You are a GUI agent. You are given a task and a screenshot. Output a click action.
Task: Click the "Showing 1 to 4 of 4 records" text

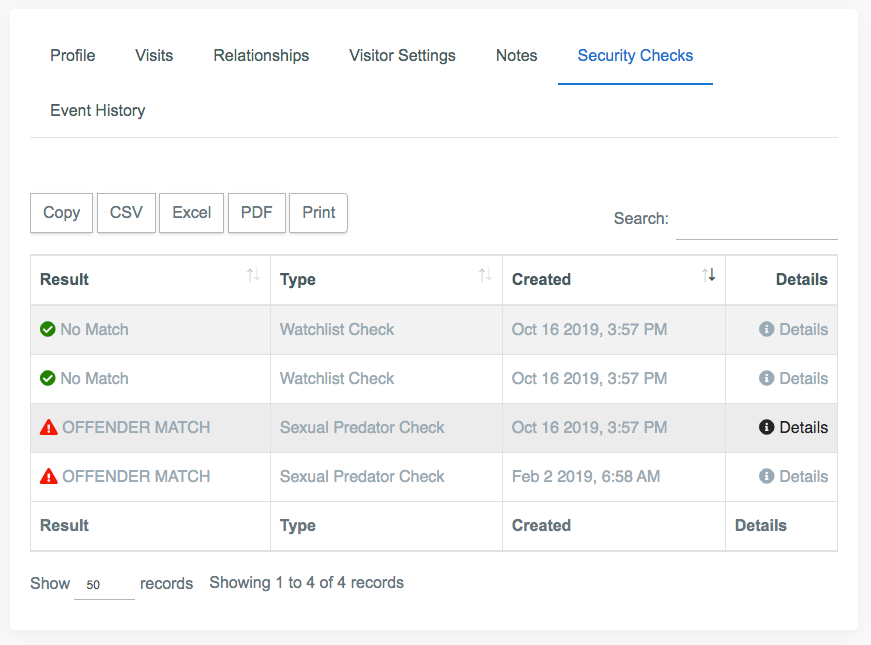307,582
